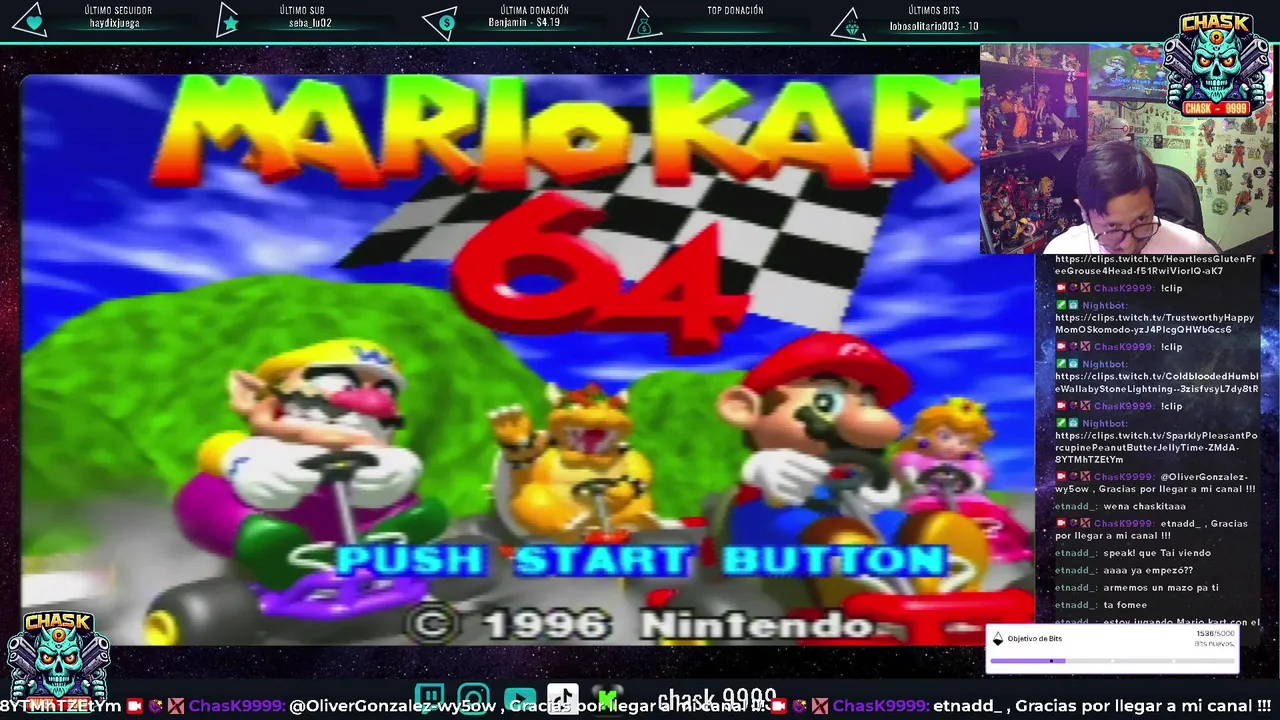
Task: Click the '© 1996 Nintendo' copyright text
Action: (x=645, y=626)
